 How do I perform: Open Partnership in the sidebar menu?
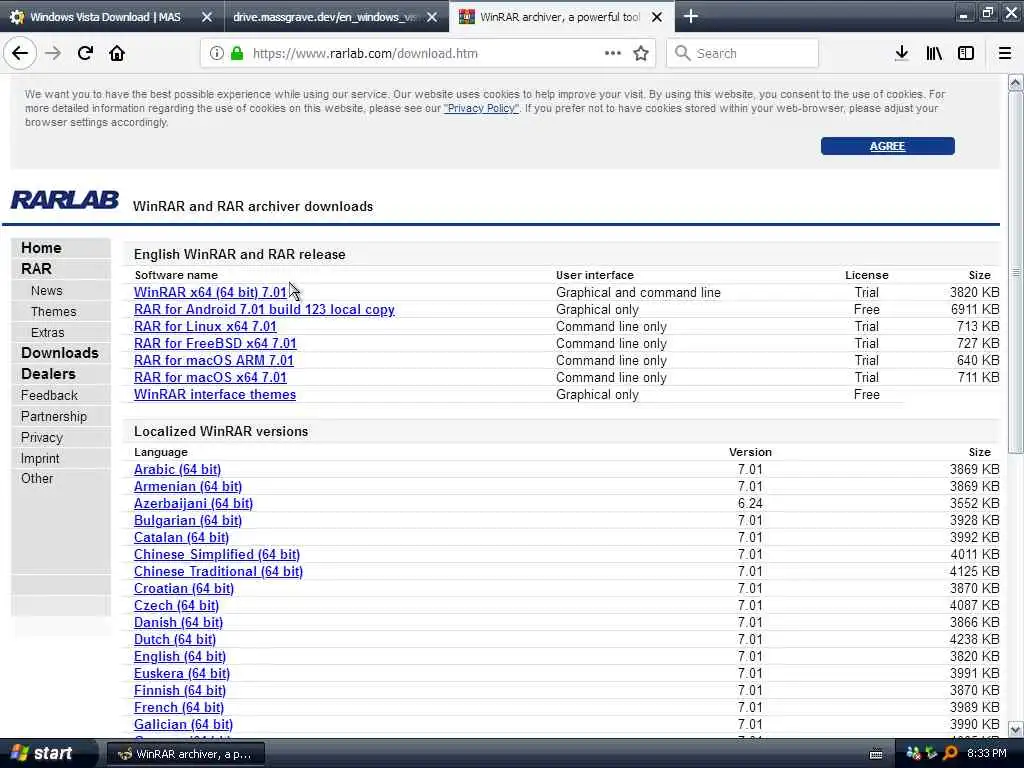pyautogui.click(x=54, y=416)
